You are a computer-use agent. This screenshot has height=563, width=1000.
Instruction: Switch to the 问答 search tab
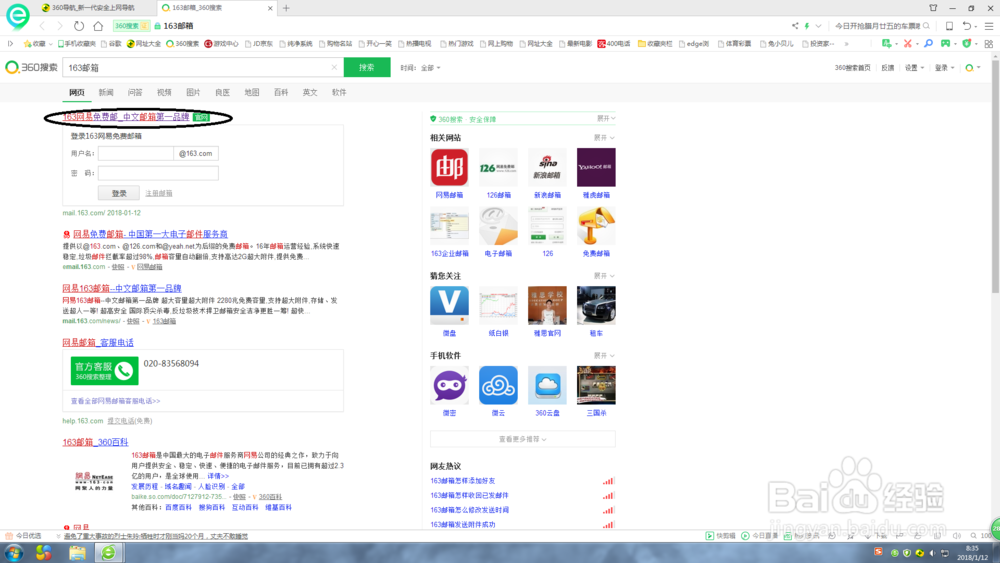click(135, 92)
